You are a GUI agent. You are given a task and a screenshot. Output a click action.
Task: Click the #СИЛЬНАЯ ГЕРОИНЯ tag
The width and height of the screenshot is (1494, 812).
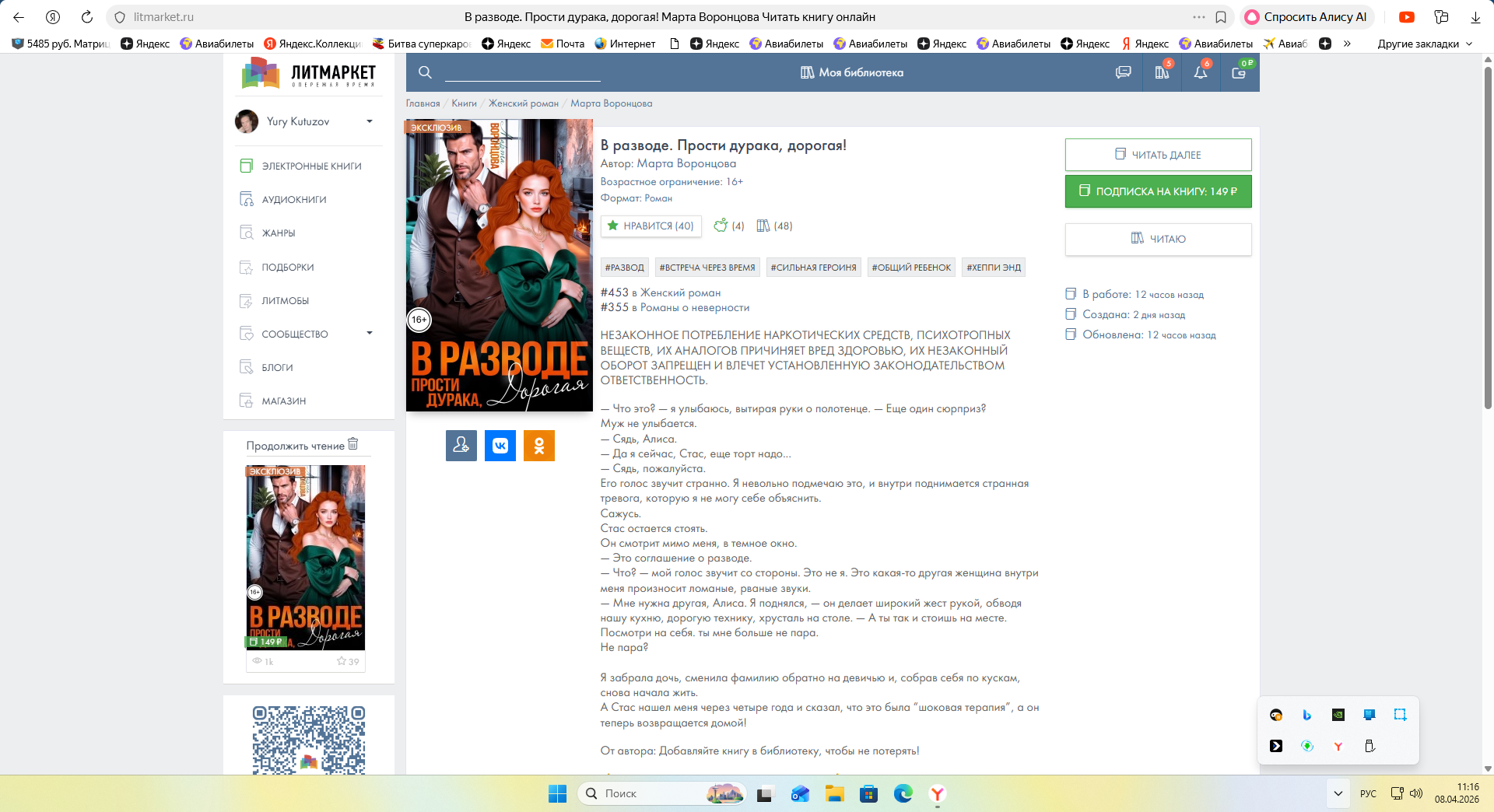click(813, 268)
